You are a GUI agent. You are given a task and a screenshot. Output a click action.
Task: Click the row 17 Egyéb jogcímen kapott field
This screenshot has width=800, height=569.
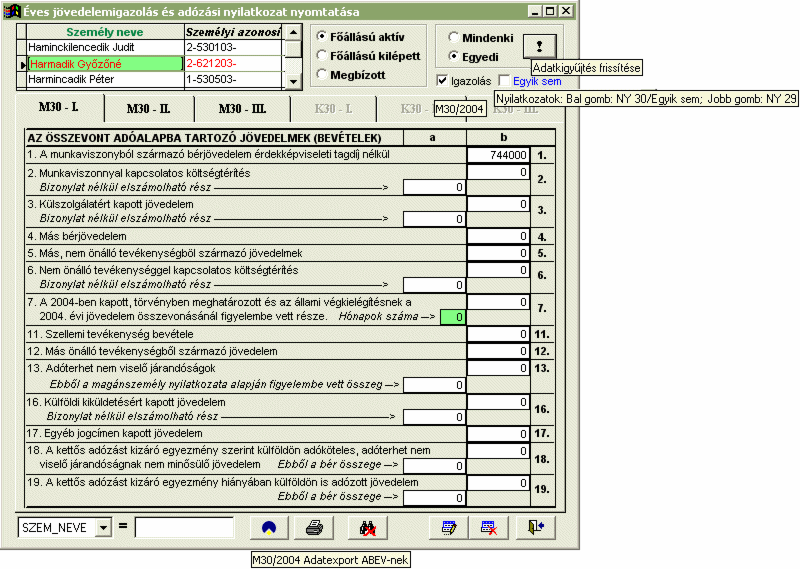498,434
